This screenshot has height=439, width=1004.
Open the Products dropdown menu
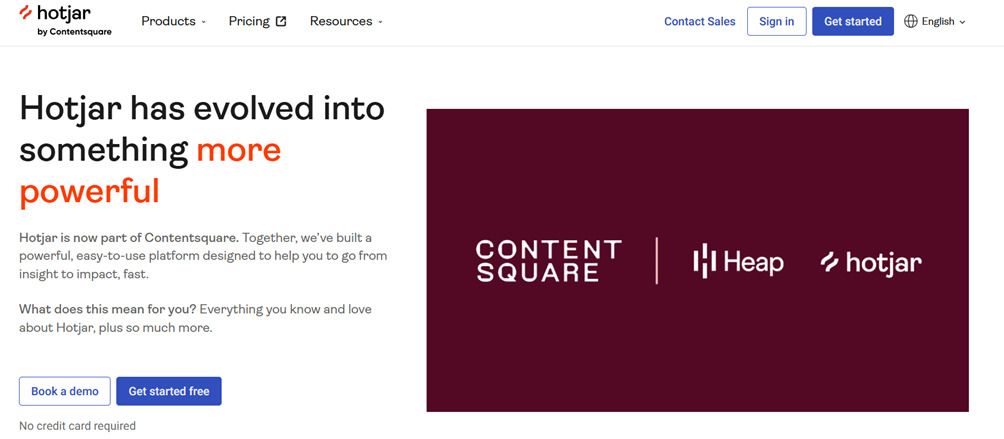(174, 21)
